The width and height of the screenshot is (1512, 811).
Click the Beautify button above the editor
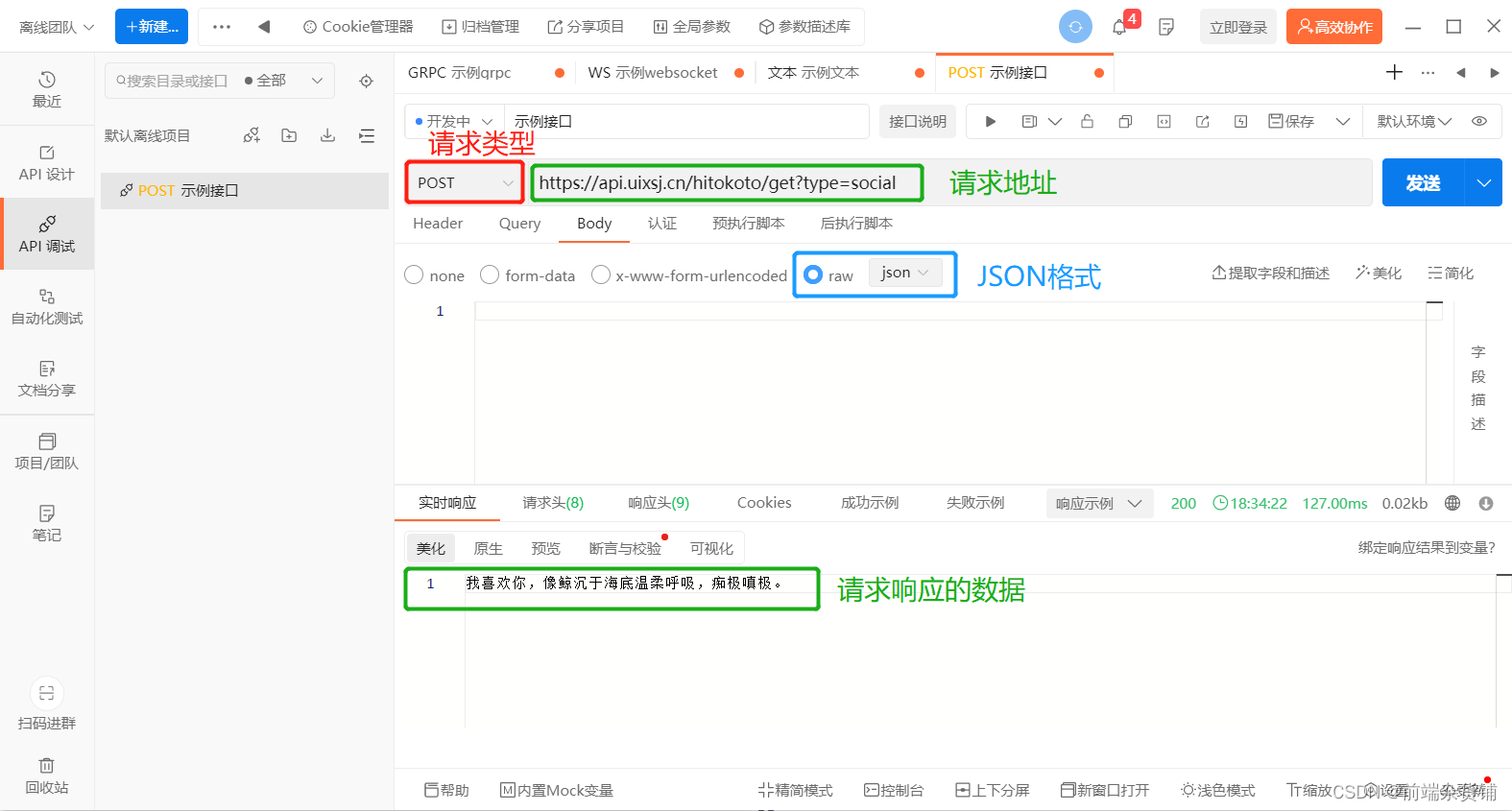1379,274
